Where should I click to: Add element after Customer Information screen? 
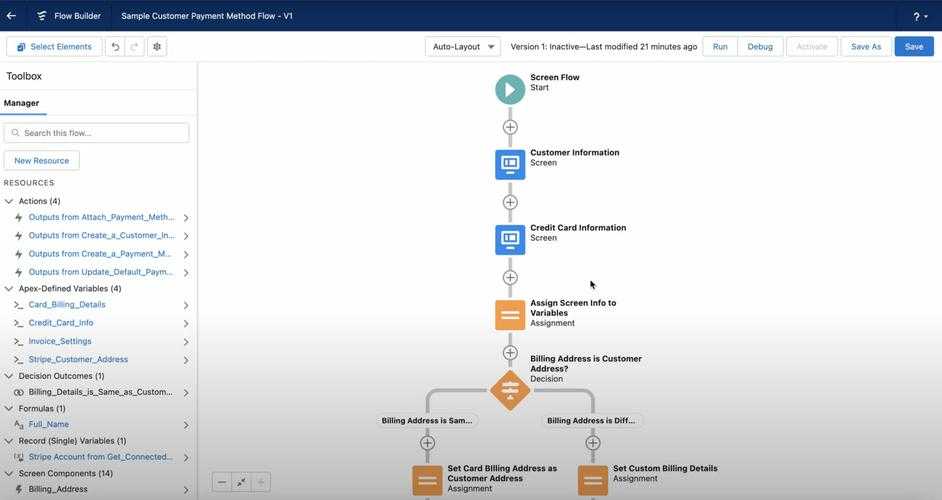pos(510,203)
